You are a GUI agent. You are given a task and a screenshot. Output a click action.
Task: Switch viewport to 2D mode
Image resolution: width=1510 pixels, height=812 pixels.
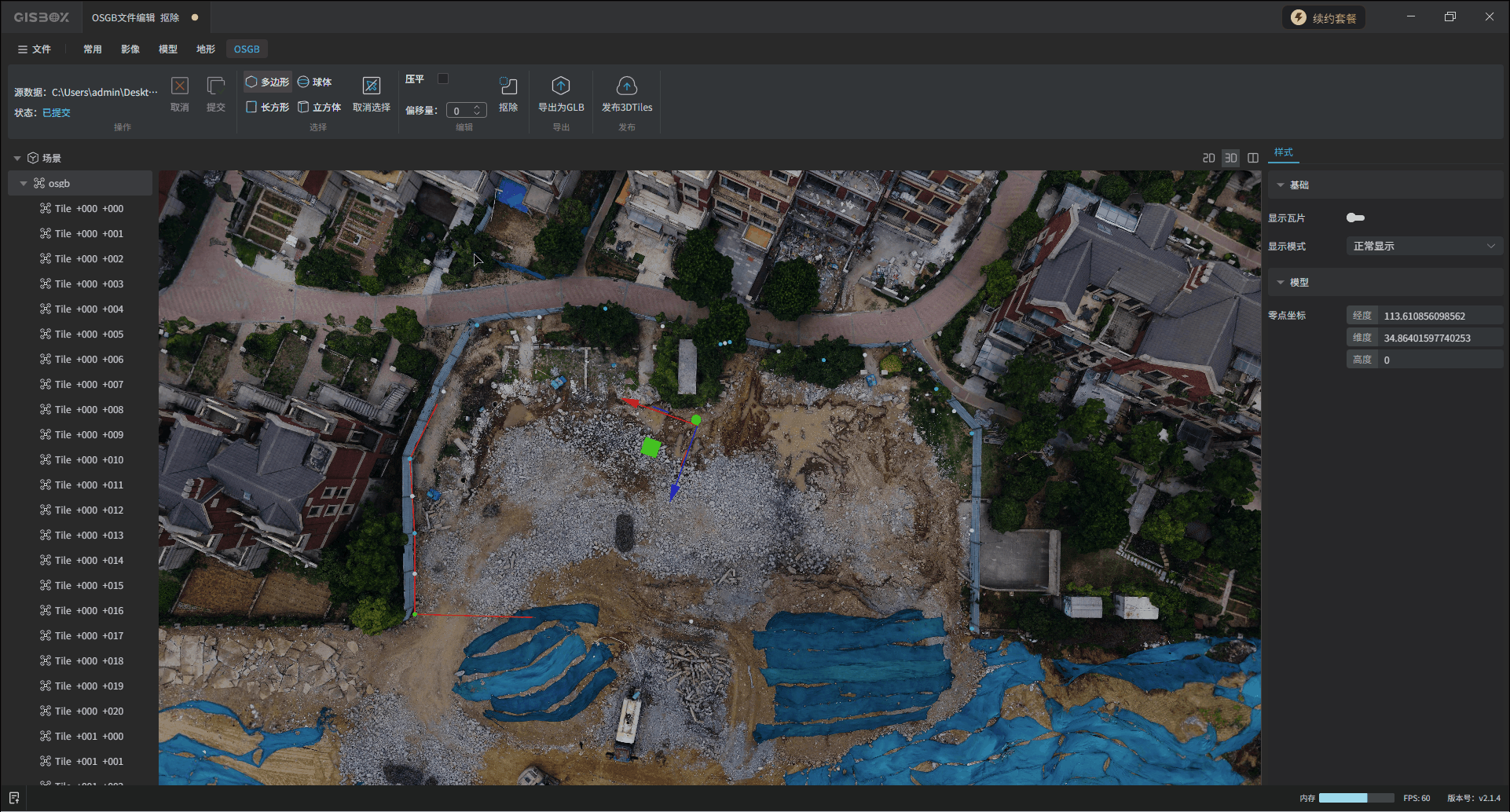1208,158
